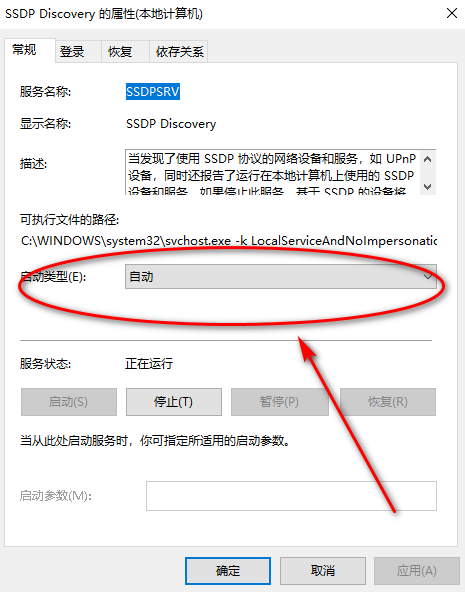Open the 恢复 tab

point(120,52)
